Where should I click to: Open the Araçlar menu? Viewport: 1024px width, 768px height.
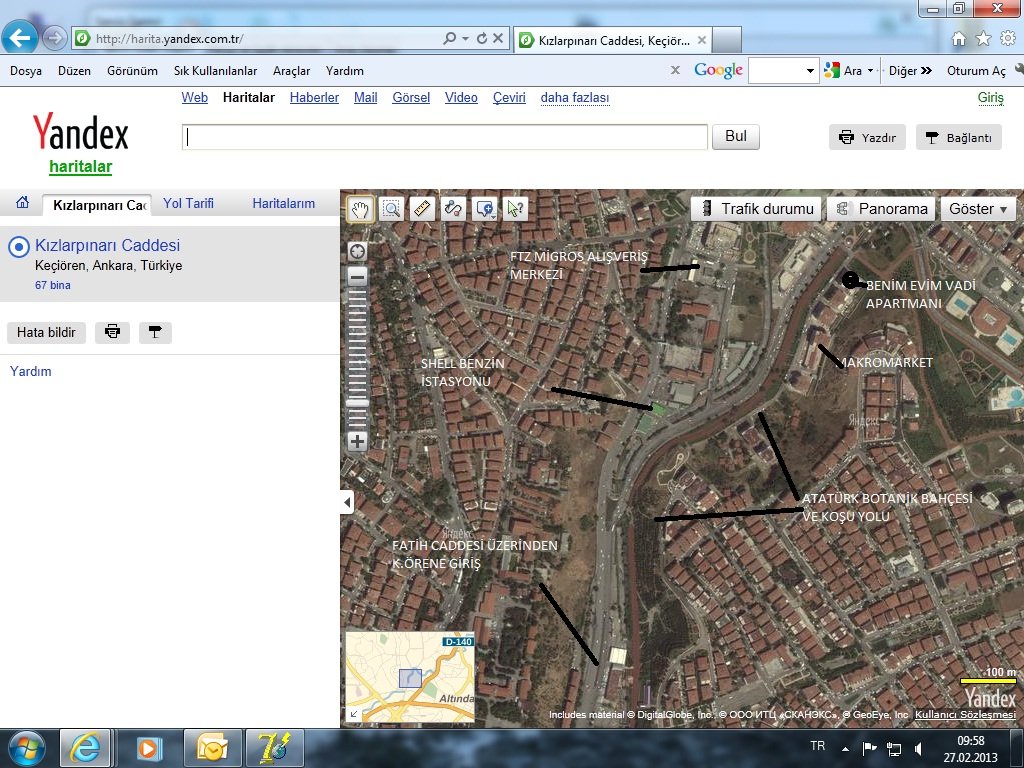pyautogui.click(x=291, y=71)
